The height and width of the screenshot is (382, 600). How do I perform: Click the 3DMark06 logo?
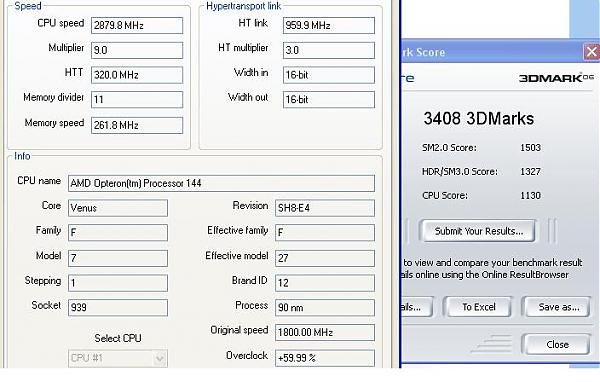click(556, 78)
